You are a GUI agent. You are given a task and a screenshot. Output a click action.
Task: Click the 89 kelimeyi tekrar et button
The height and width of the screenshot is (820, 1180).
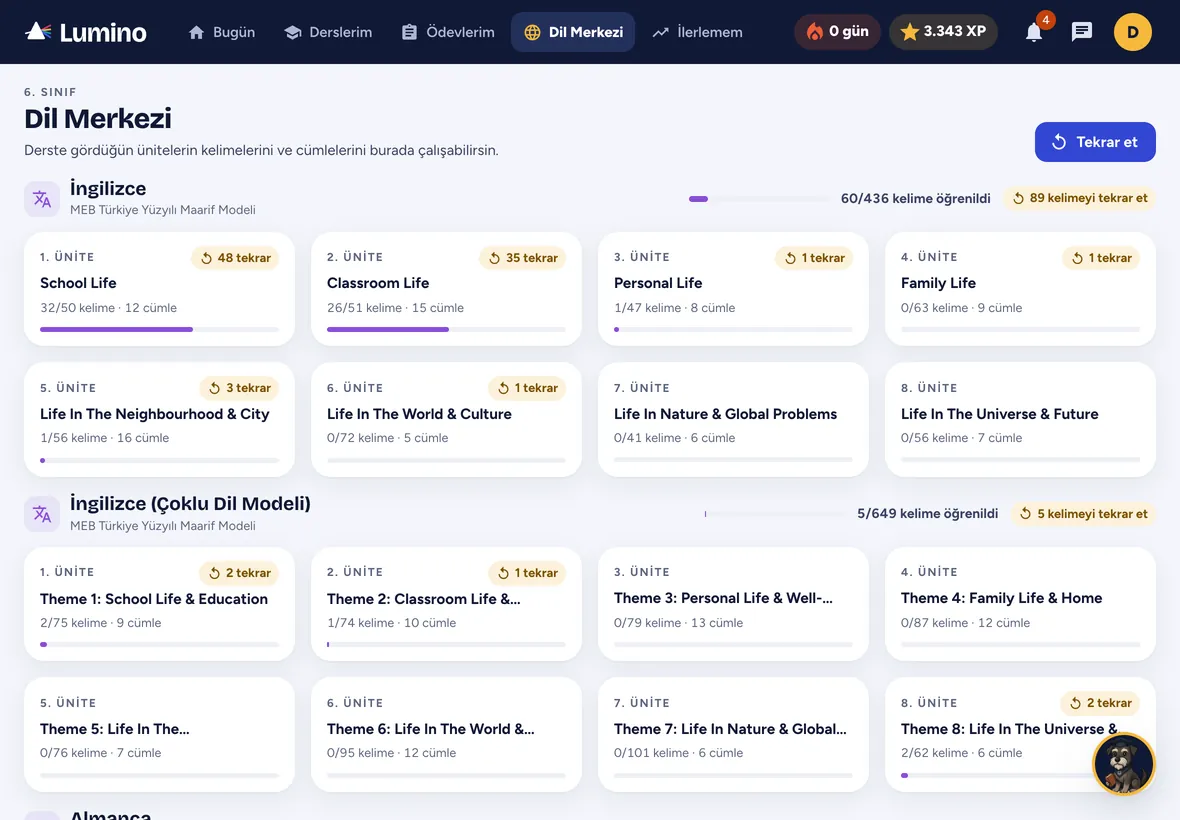[1079, 199]
